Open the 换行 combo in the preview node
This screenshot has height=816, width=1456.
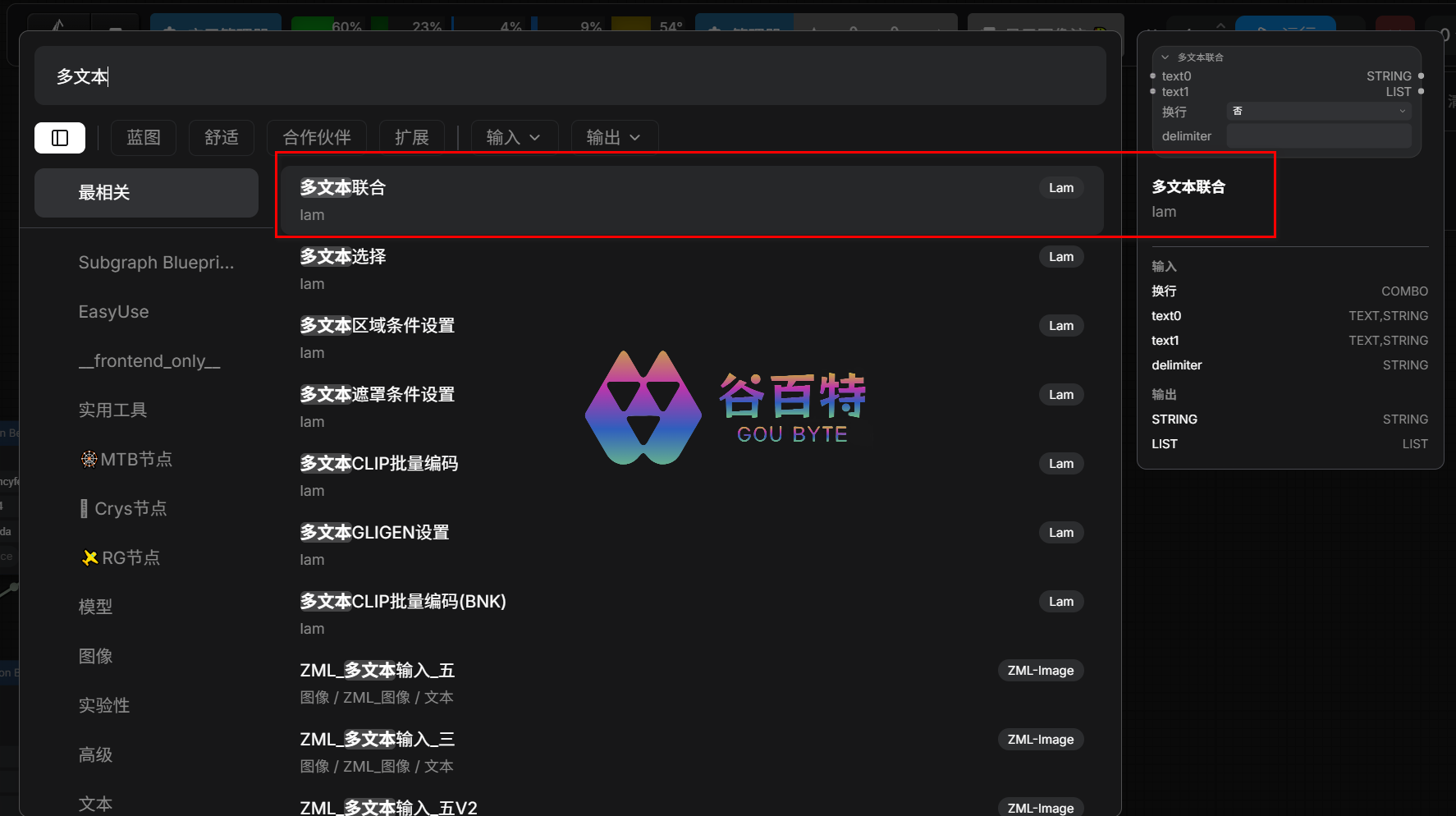(x=1319, y=112)
